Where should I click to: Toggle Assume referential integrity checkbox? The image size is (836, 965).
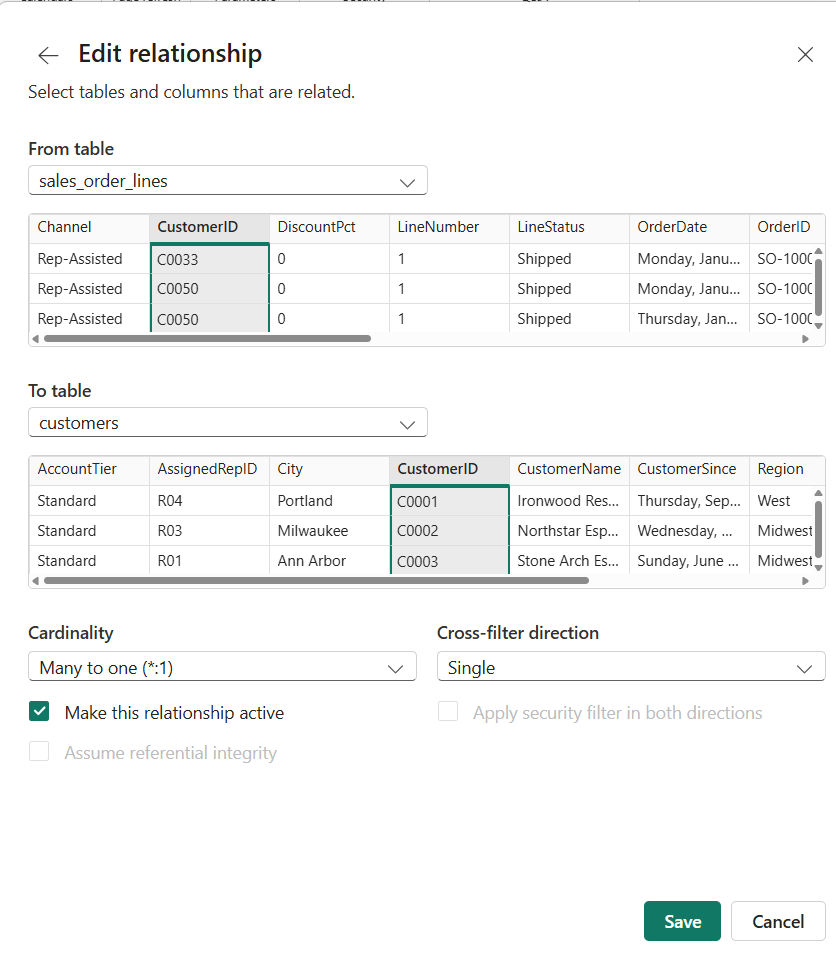click(39, 751)
